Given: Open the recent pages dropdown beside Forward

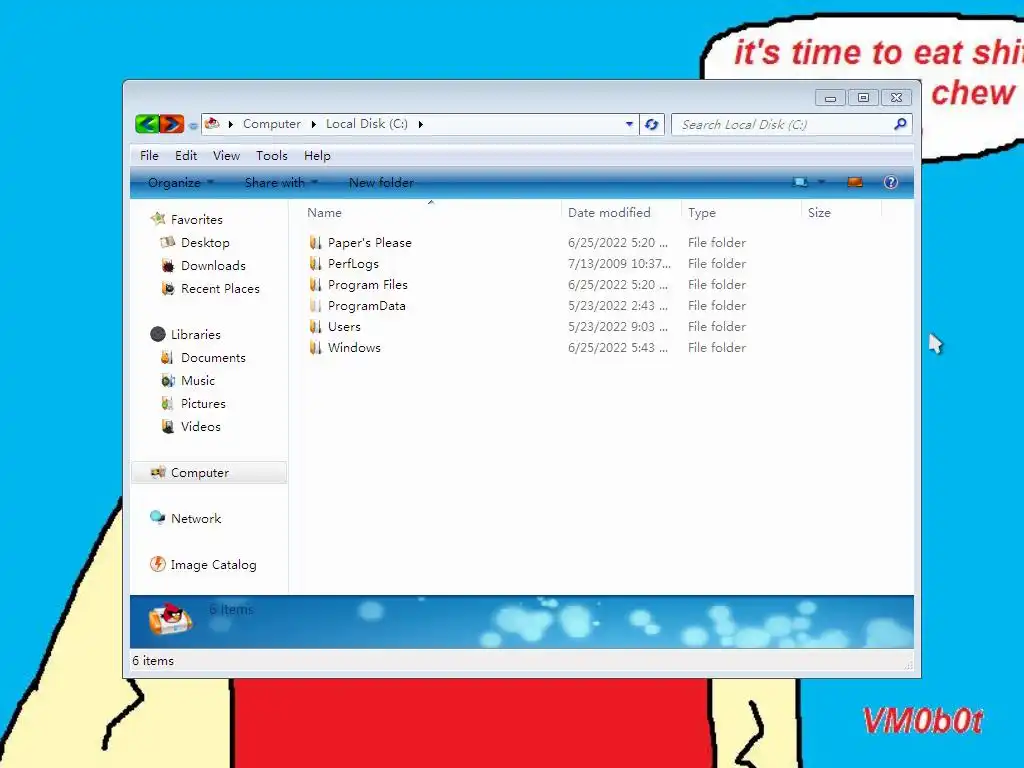Looking at the screenshot, I should tap(193, 125).
